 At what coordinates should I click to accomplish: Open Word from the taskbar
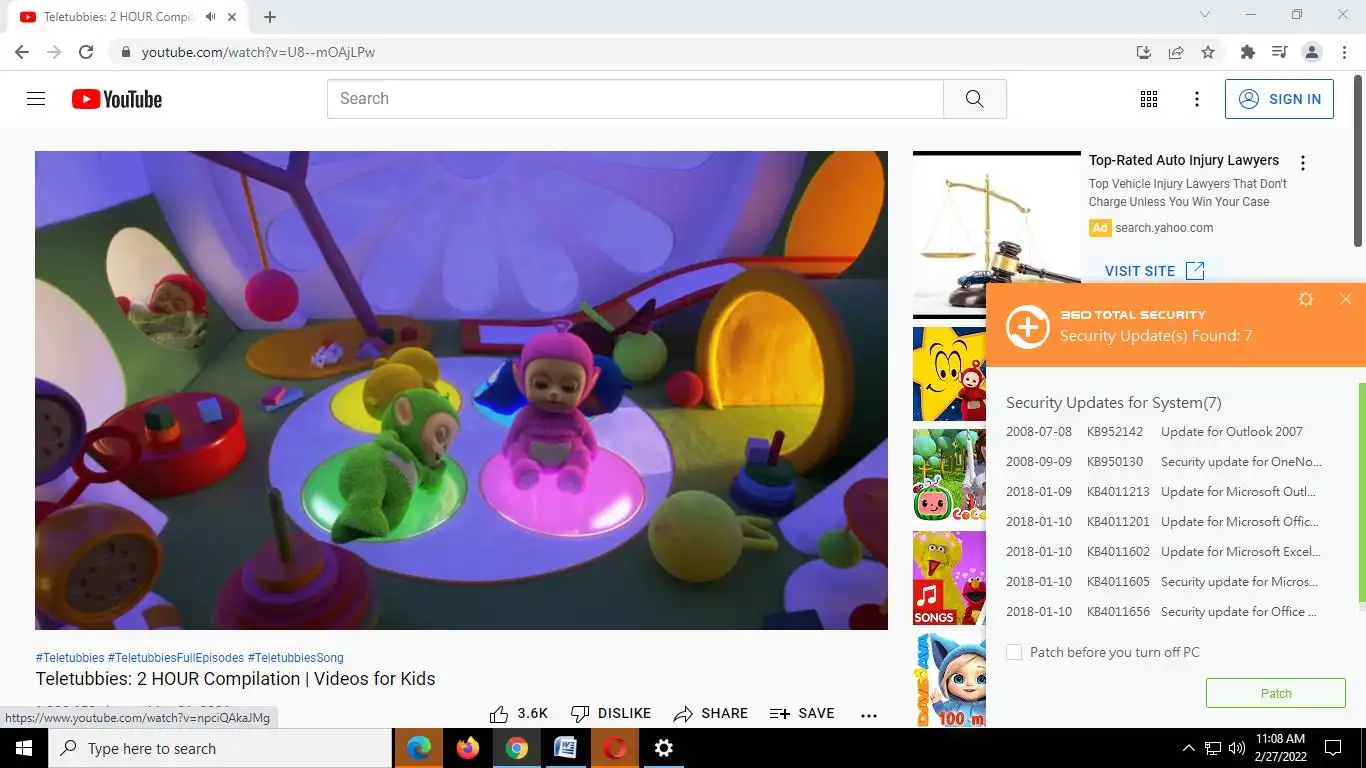click(x=565, y=748)
